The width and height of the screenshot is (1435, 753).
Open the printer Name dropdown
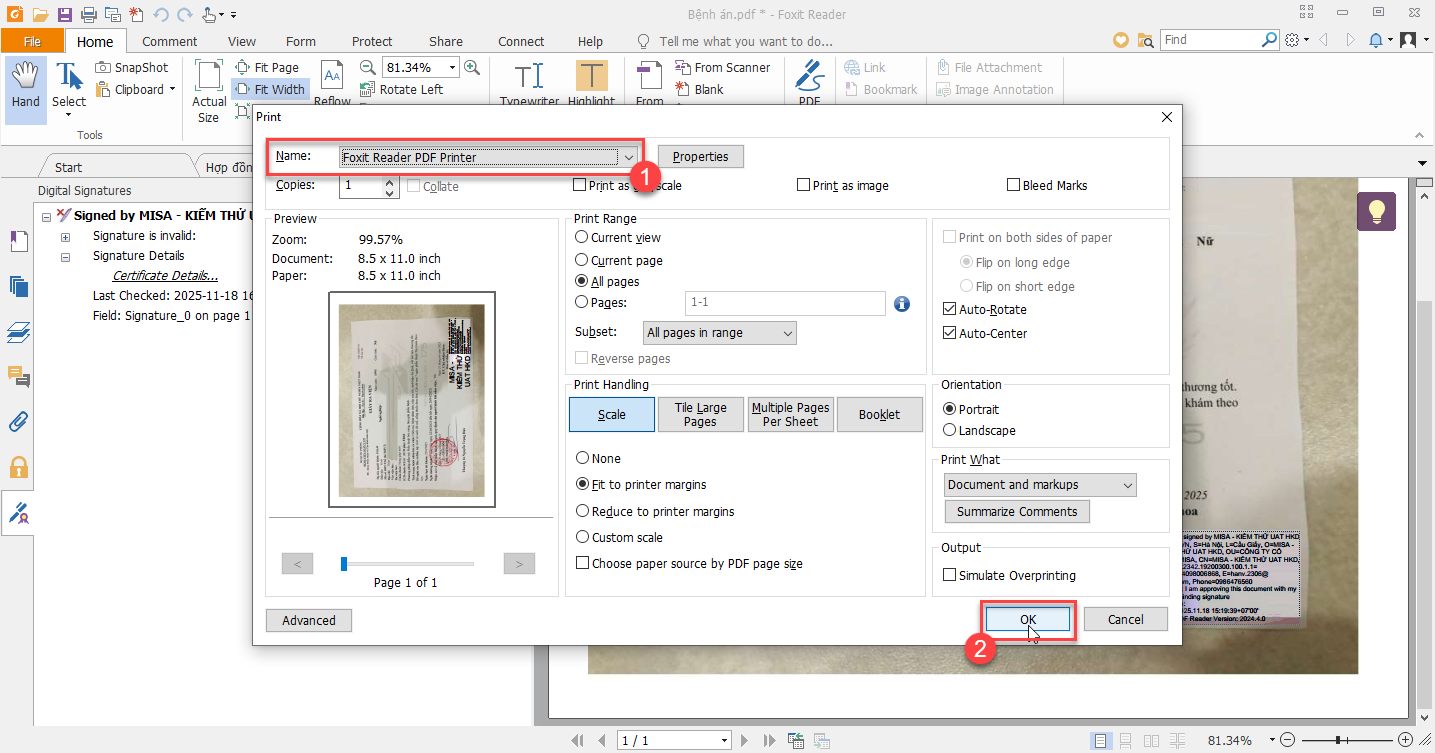(x=628, y=157)
